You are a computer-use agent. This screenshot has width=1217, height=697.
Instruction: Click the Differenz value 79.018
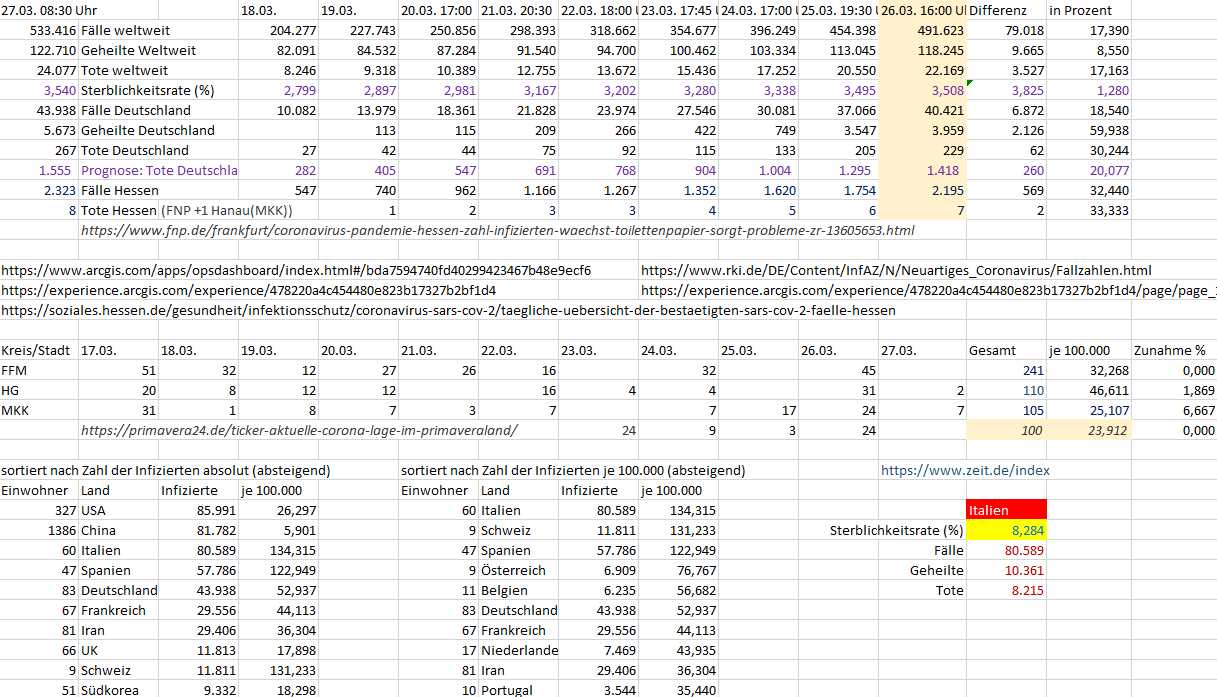point(1023,30)
